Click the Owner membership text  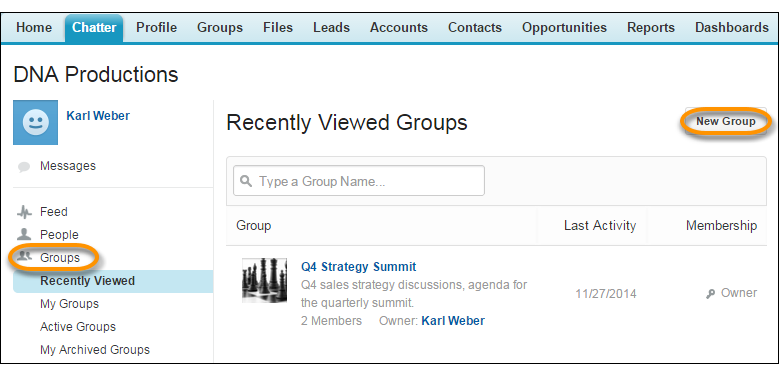click(739, 293)
